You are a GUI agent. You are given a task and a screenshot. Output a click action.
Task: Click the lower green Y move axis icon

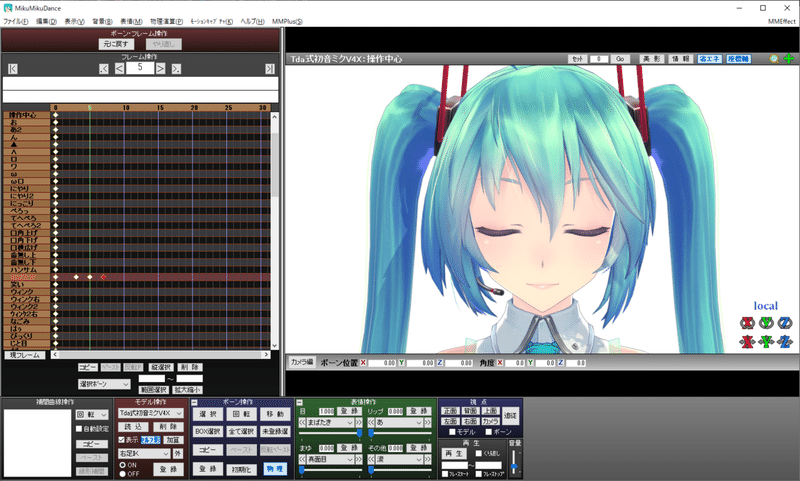(x=766, y=342)
